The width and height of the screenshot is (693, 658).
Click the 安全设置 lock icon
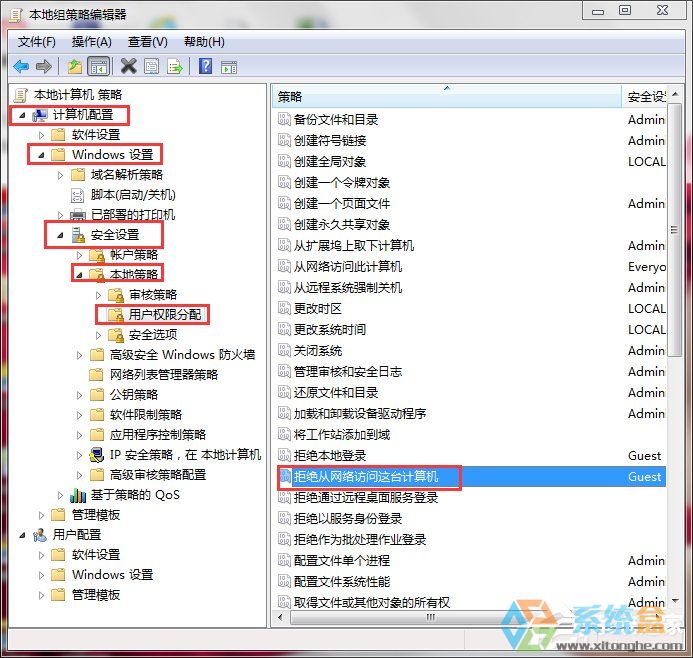(x=78, y=235)
